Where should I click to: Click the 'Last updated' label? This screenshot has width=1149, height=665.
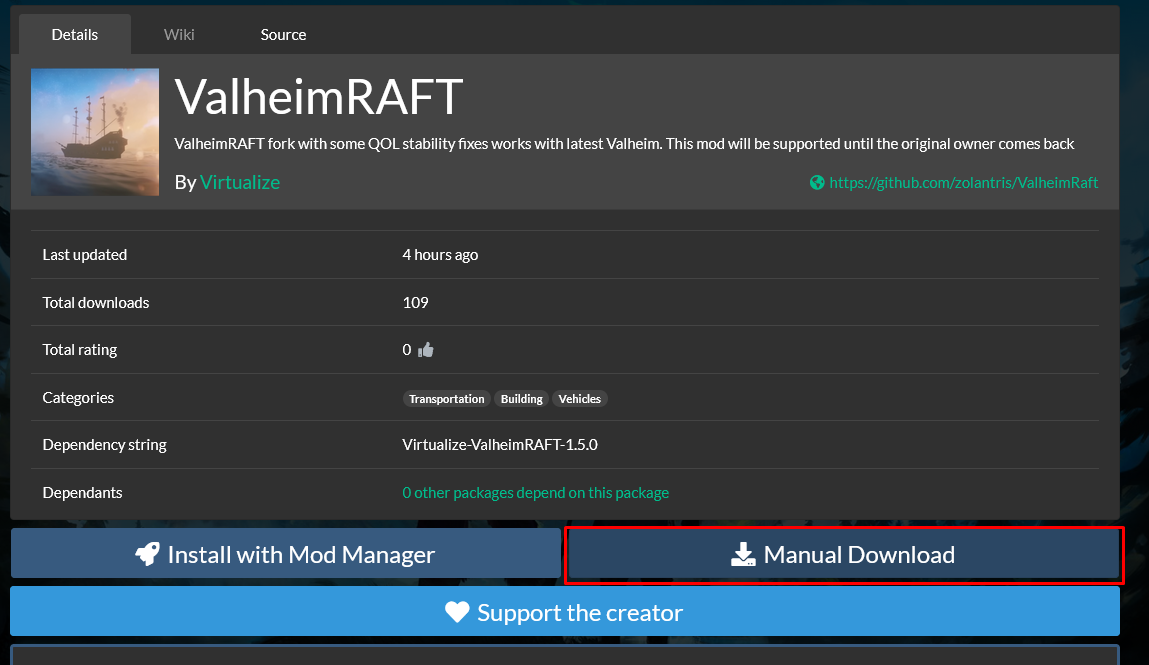(x=84, y=255)
